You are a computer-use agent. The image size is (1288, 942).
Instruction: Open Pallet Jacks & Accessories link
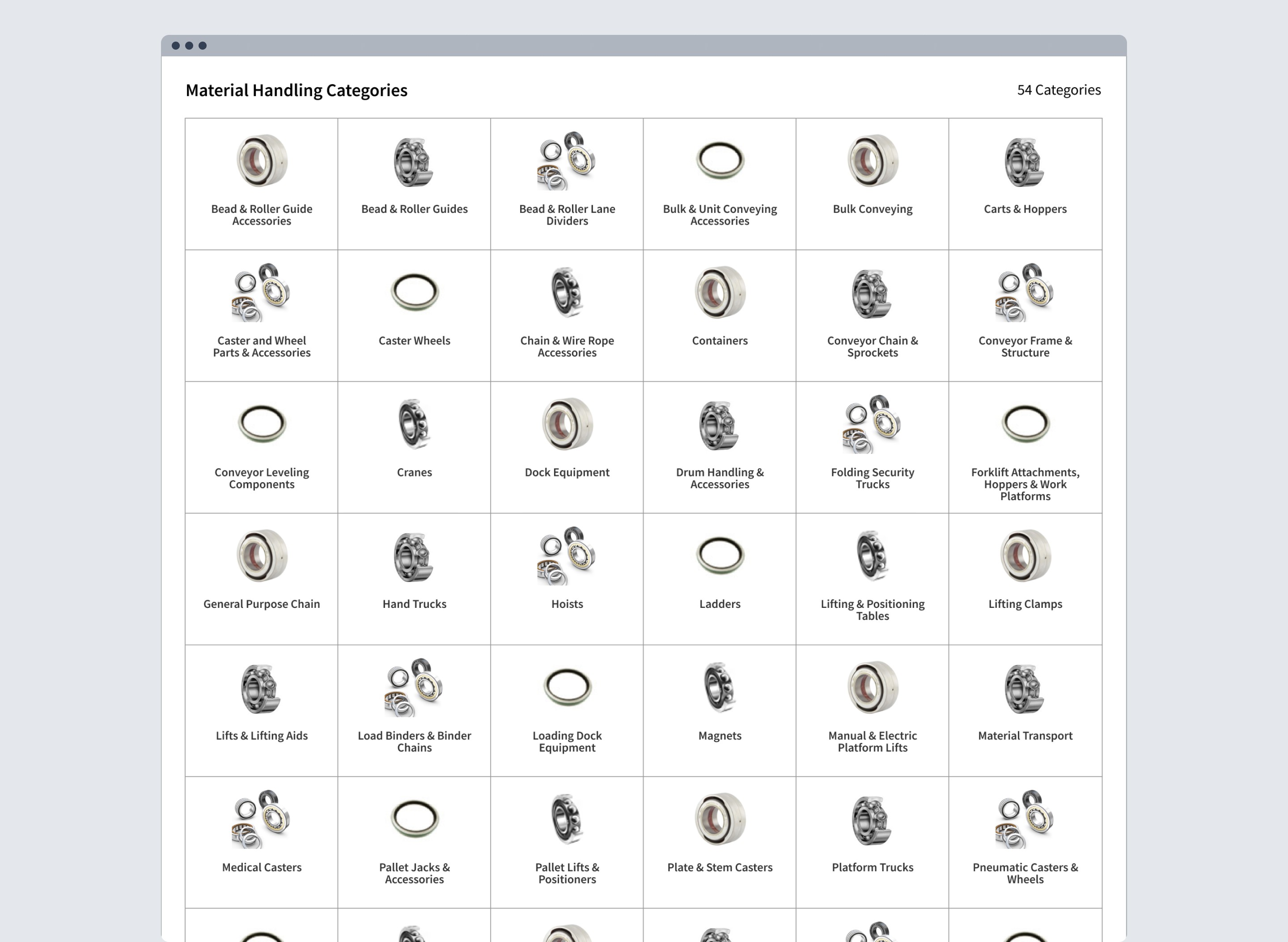click(414, 874)
